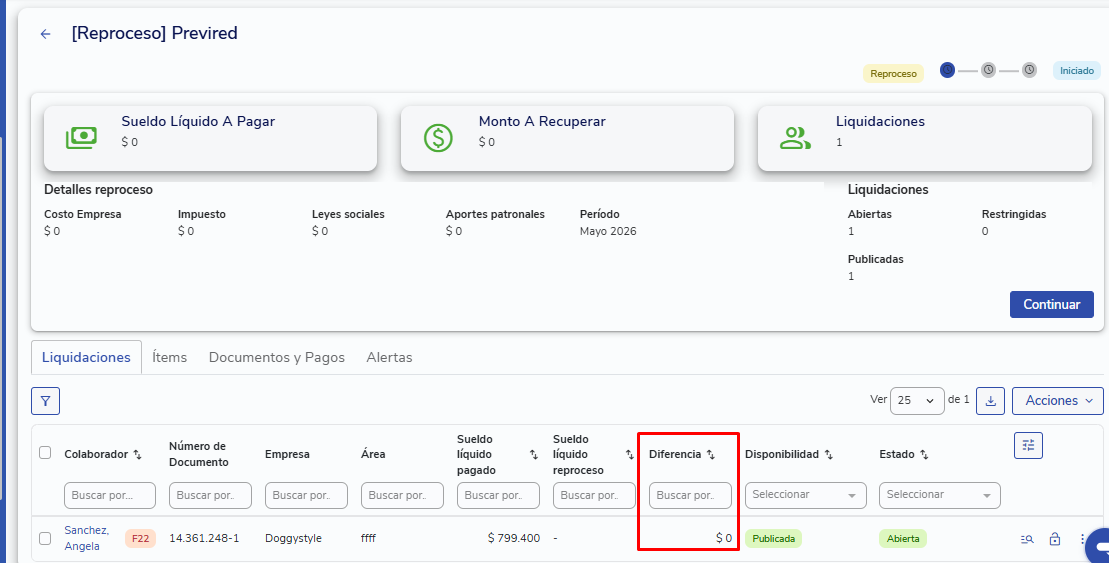
Task: Open the Alertas tab
Action: point(389,357)
